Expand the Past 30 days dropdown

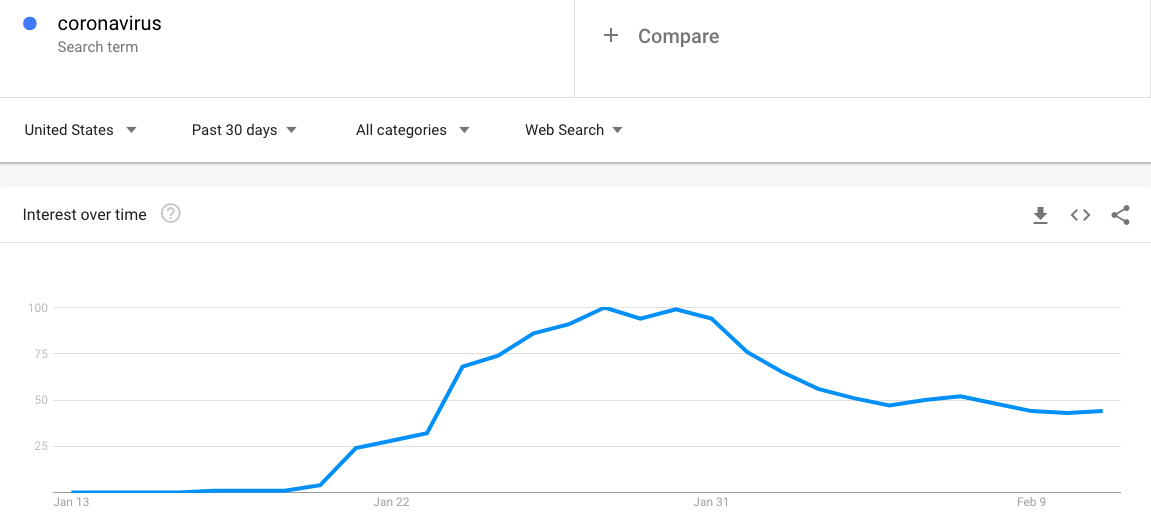click(x=244, y=130)
